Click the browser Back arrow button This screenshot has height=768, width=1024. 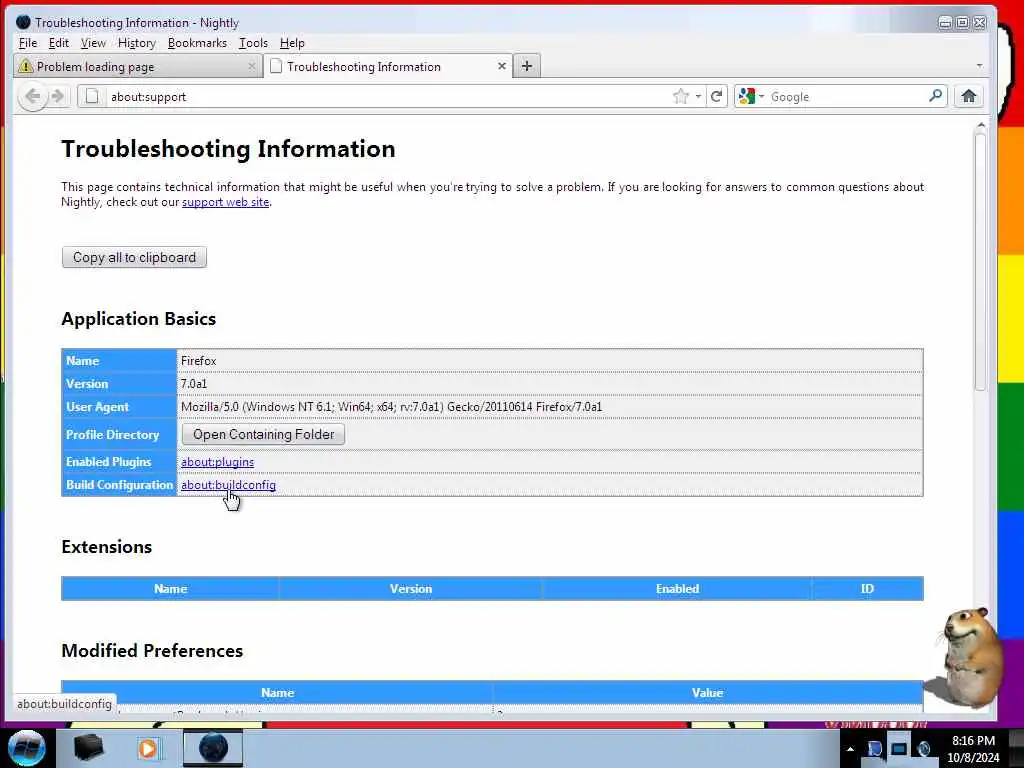tap(33, 97)
